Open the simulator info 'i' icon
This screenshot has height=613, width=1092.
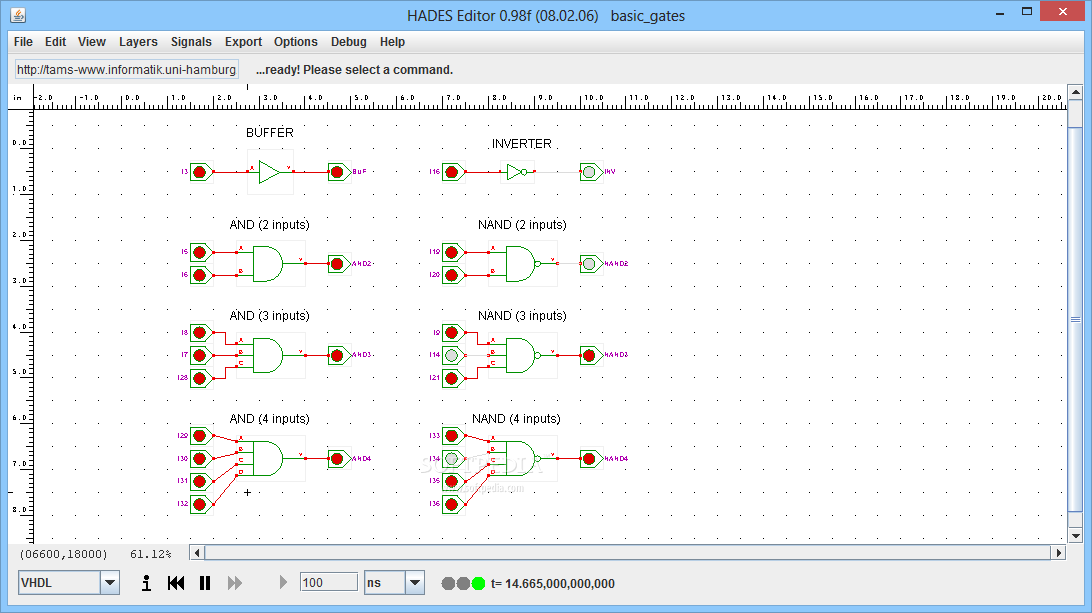pyautogui.click(x=146, y=583)
